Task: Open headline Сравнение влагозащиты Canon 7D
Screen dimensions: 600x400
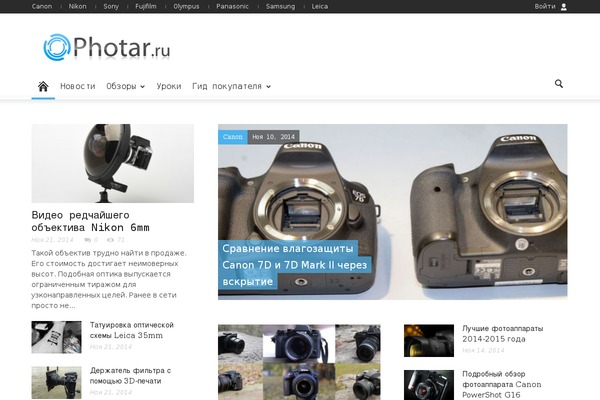Action: 294,265
